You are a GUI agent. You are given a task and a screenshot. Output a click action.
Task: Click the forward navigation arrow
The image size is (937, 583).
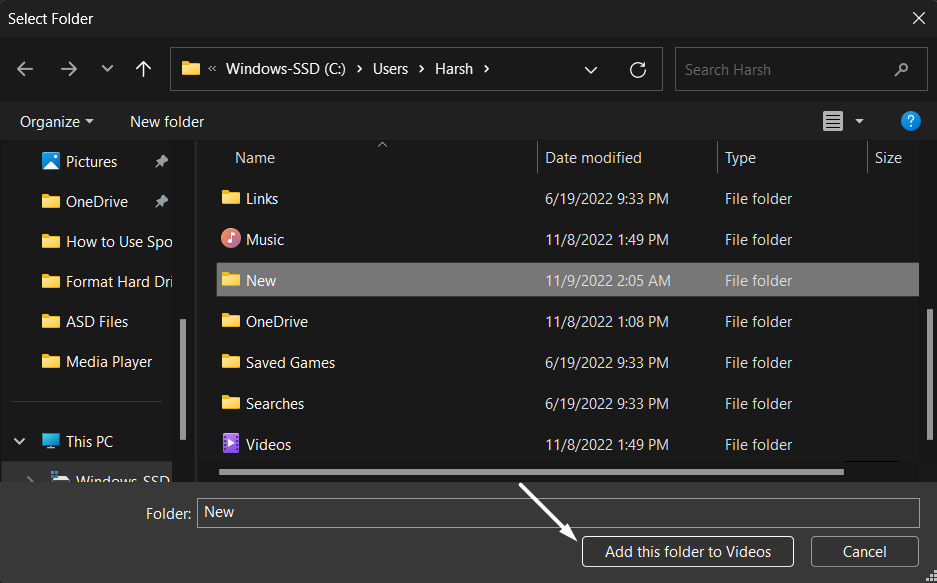[x=68, y=70]
